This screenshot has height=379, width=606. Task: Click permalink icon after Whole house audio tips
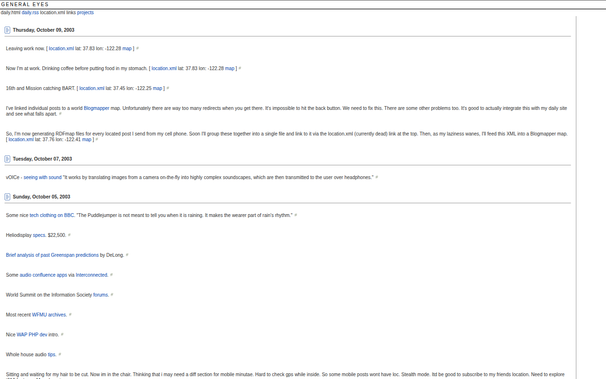60,355
